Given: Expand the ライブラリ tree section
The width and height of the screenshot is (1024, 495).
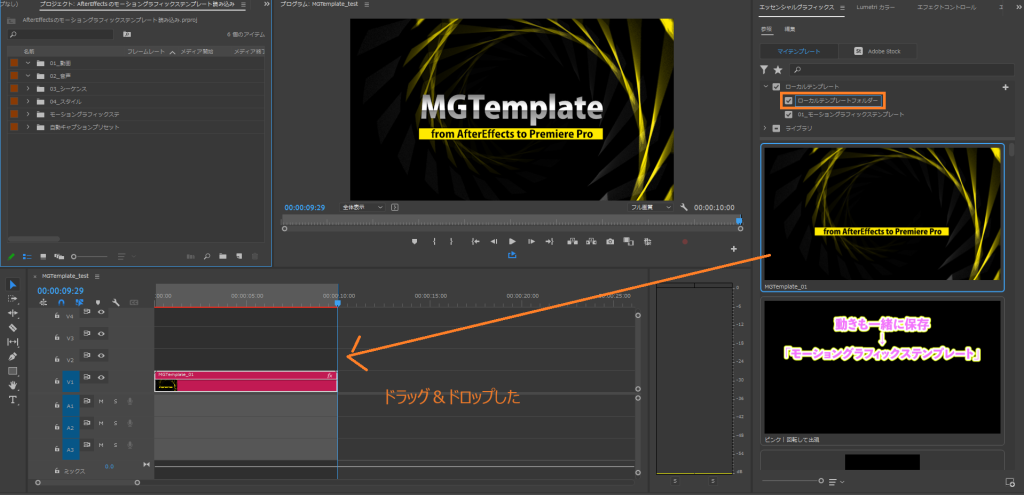Looking at the screenshot, I should pos(765,128).
